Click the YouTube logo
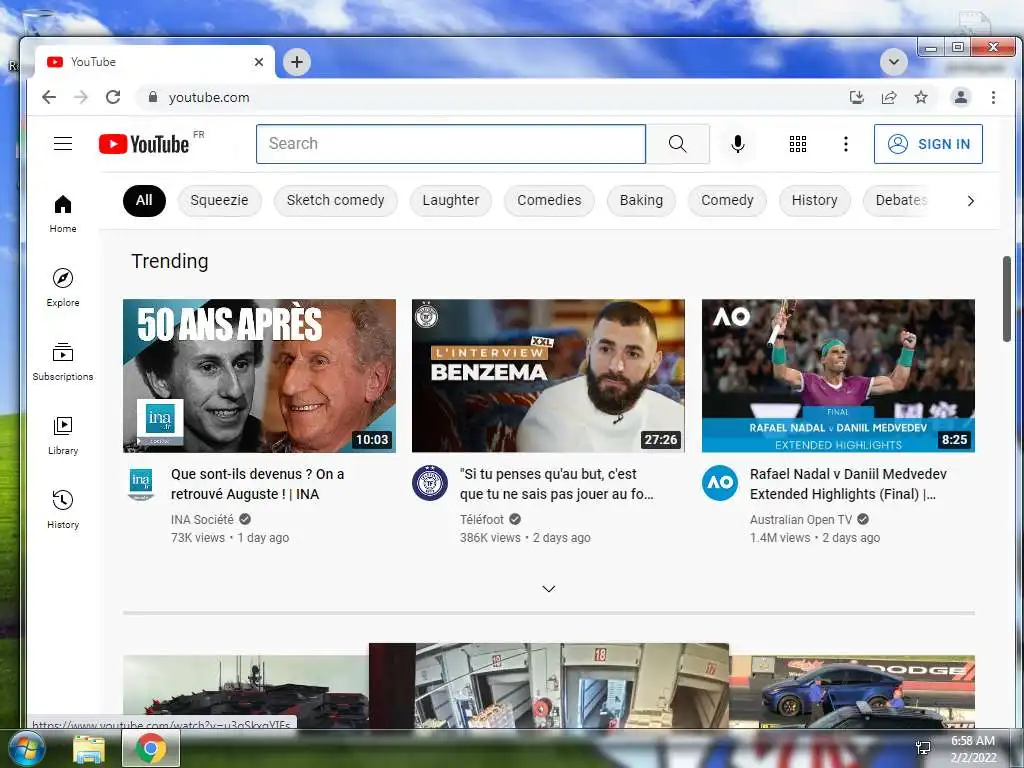 pyautogui.click(x=144, y=144)
